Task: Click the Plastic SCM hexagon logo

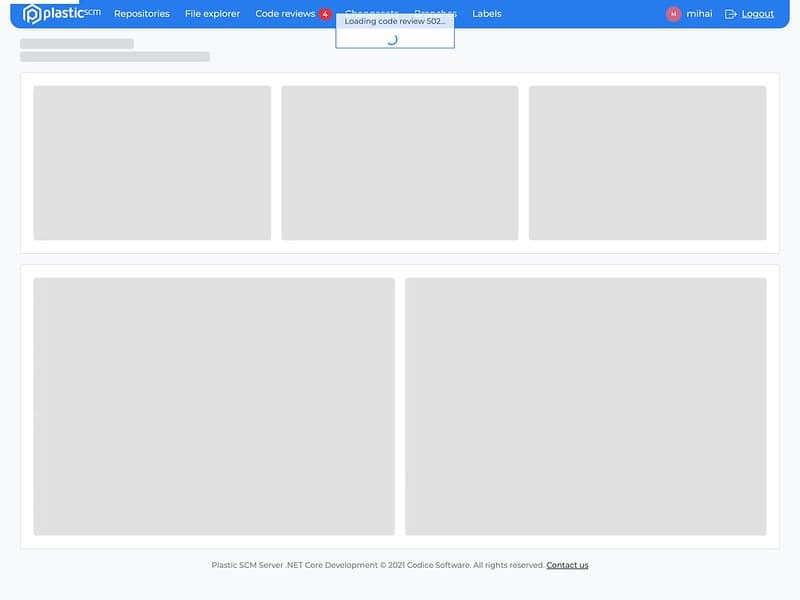Action: point(32,13)
